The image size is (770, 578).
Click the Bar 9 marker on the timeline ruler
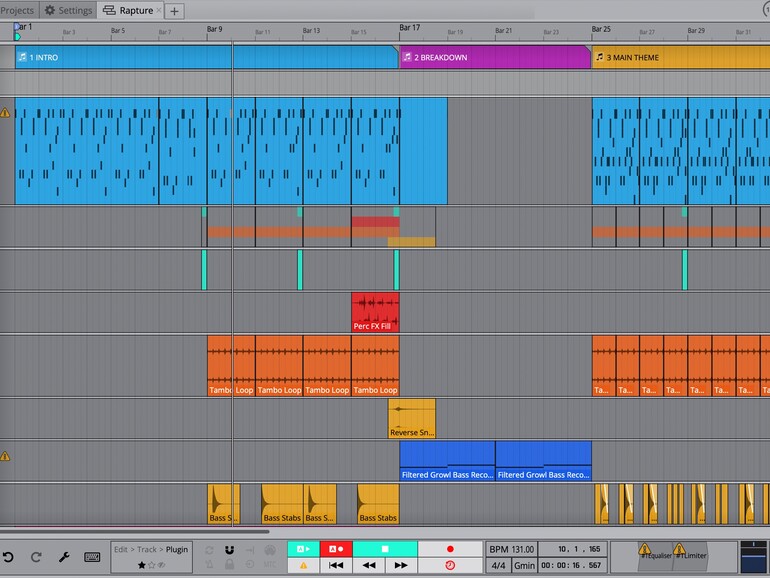point(215,29)
